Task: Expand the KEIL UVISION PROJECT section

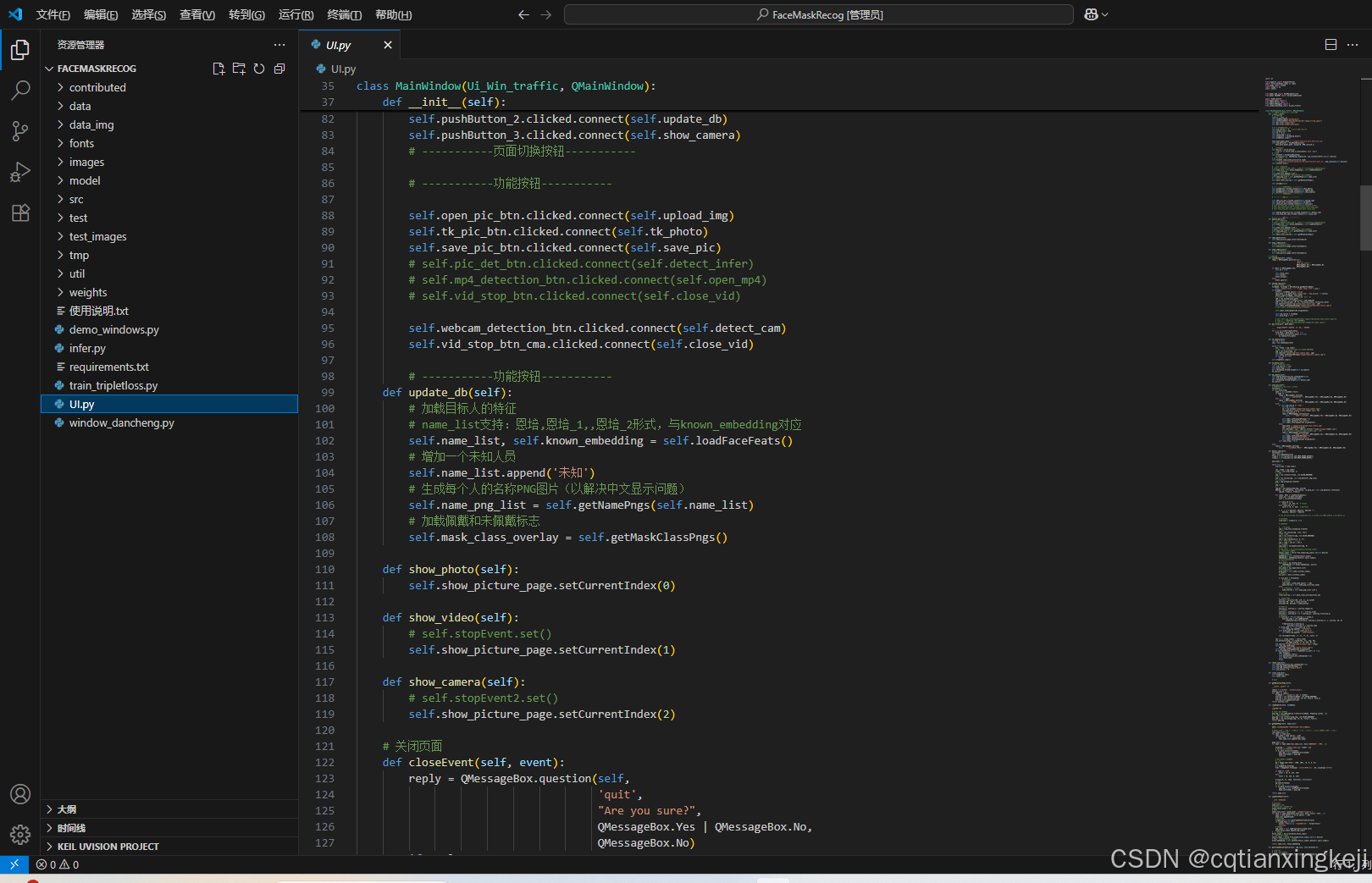Action: [169, 847]
